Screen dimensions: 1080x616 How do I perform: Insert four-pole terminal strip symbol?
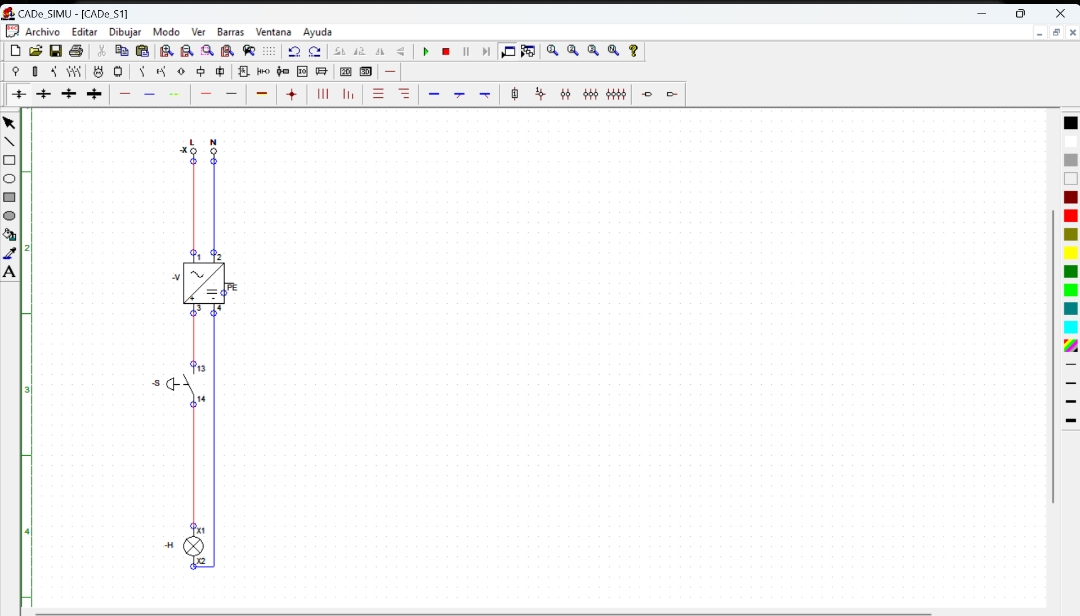coord(616,94)
